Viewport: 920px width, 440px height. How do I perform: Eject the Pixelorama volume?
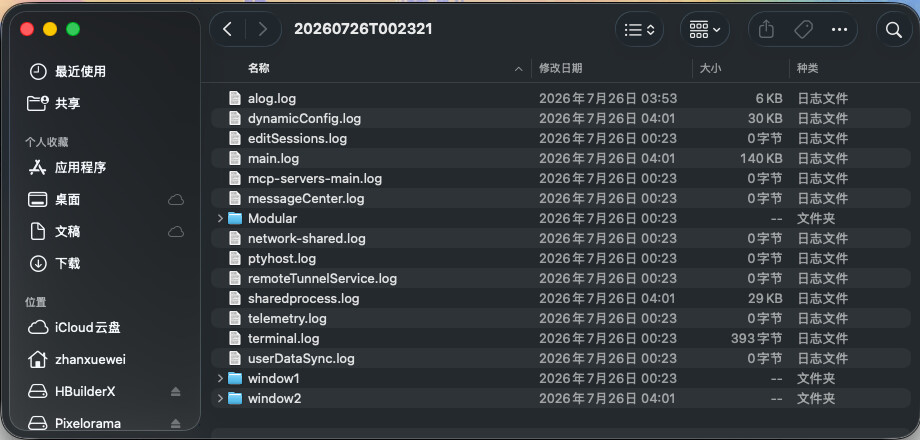pyautogui.click(x=175, y=424)
